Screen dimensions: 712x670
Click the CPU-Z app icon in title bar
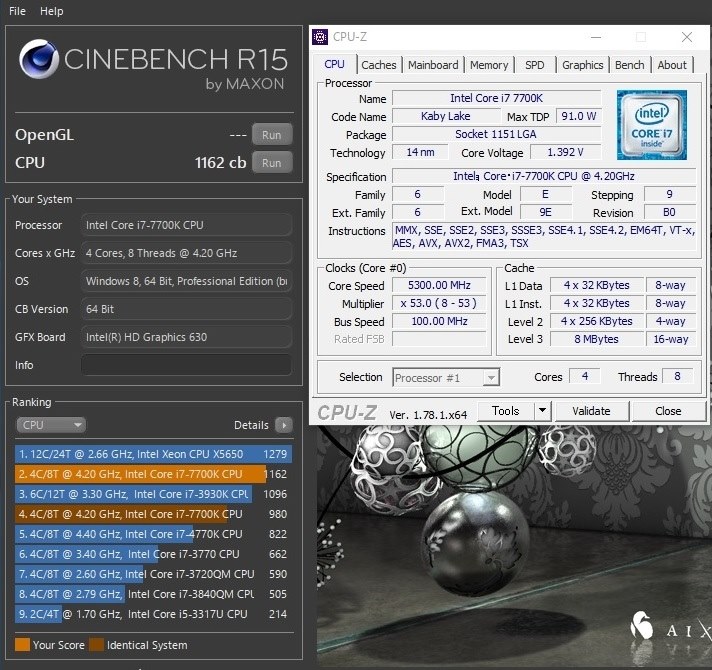[320, 37]
